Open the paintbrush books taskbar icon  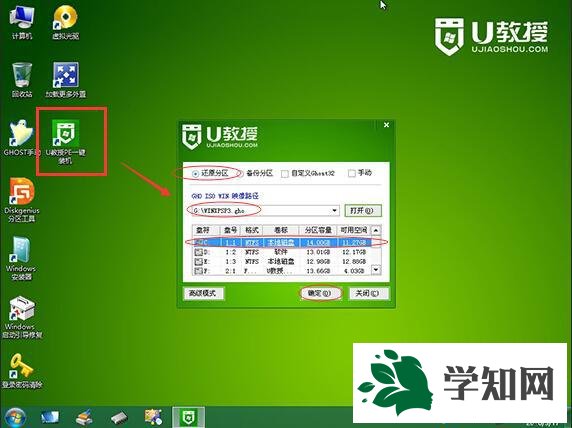pyautogui.click(x=84, y=417)
